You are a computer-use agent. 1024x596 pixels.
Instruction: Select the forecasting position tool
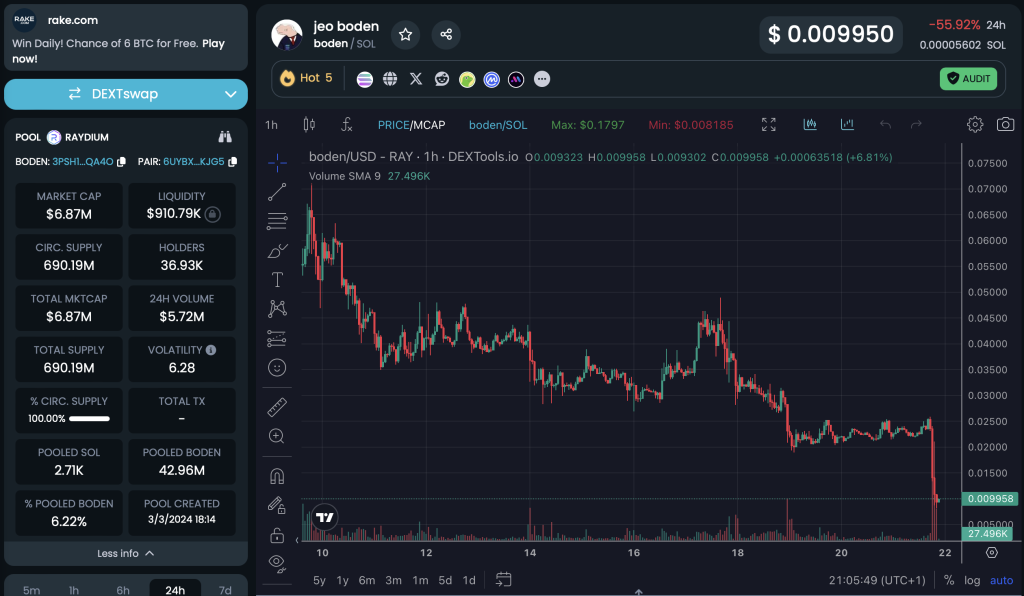click(277, 338)
